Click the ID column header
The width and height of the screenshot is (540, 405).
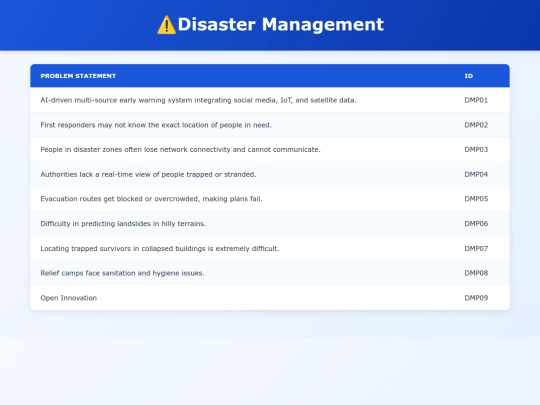(x=469, y=76)
